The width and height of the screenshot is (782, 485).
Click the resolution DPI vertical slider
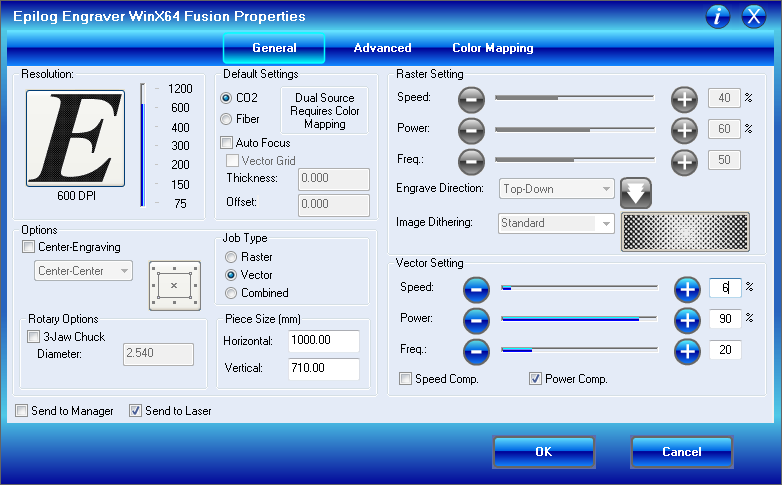[x=143, y=145]
